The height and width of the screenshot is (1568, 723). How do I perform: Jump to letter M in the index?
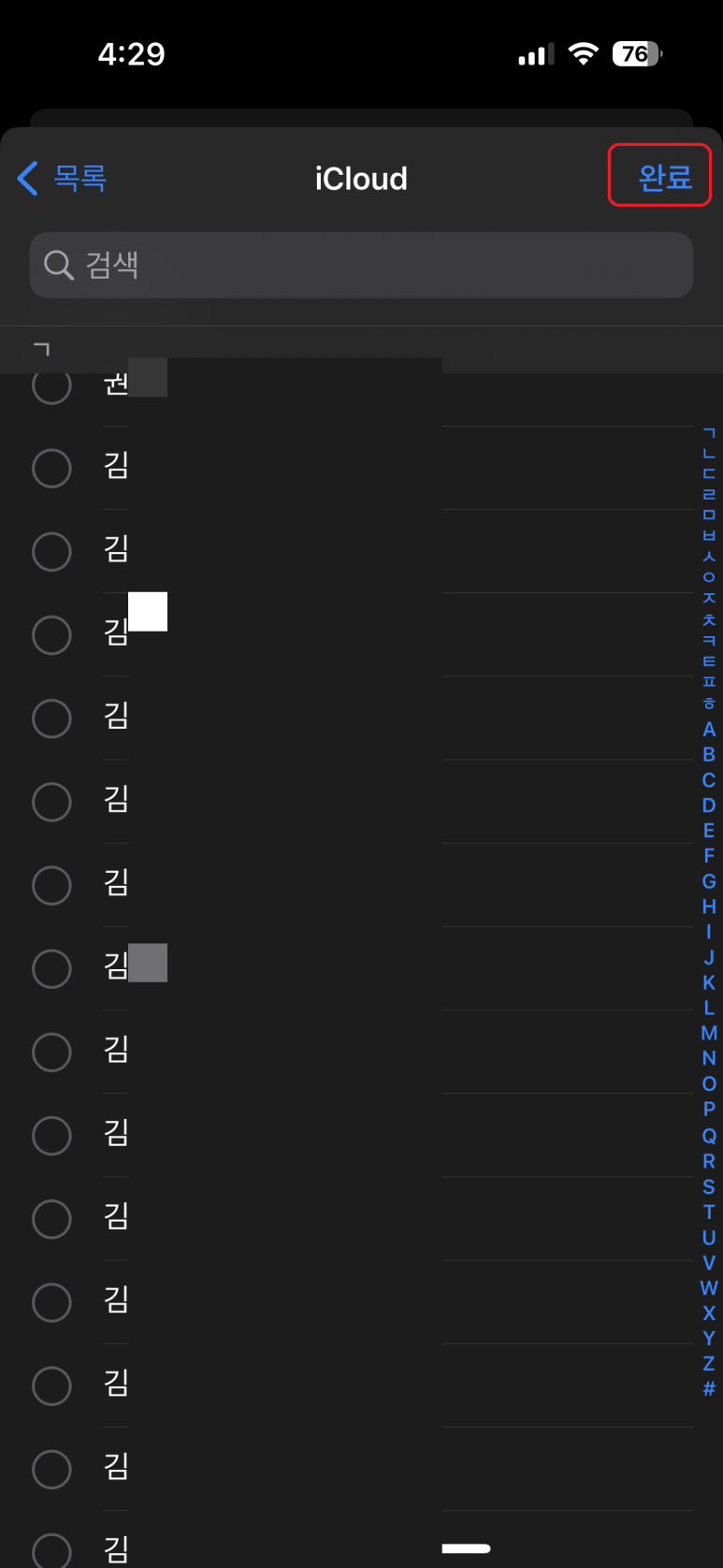tap(709, 1033)
